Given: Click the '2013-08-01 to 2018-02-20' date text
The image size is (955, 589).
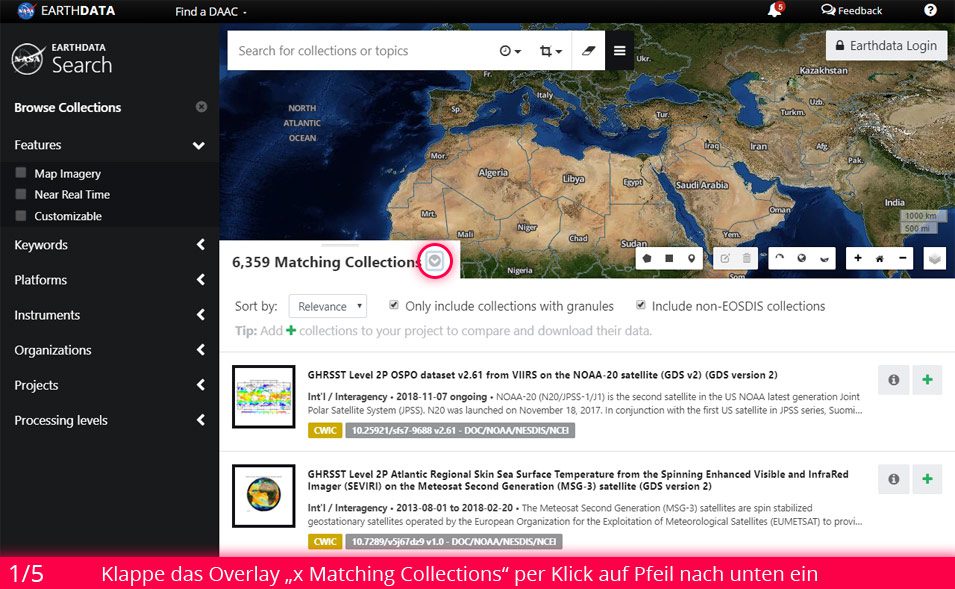Looking at the screenshot, I should pyautogui.click(x=454, y=507).
